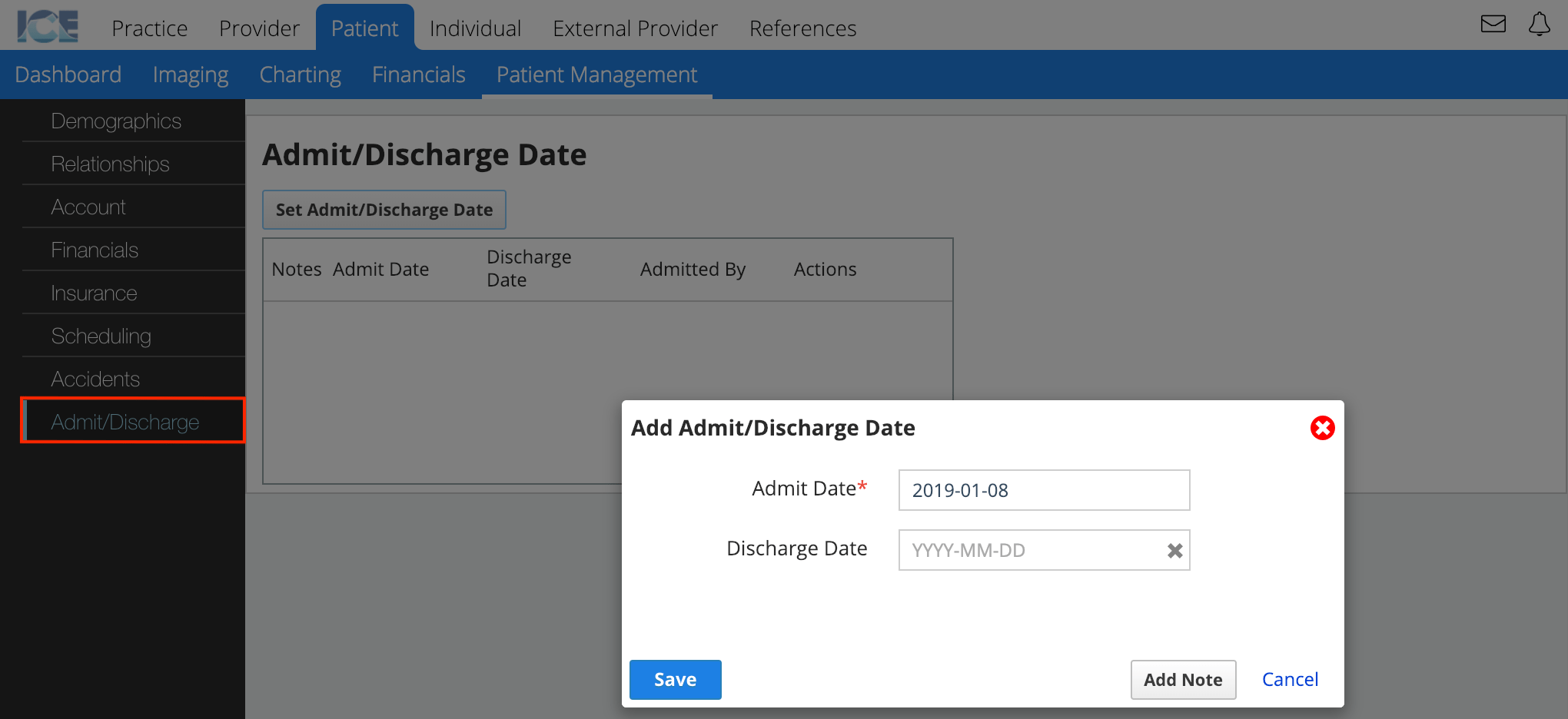Image resolution: width=1568 pixels, height=719 pixels.
Task: Click the ICE logo icon
Action: (x=48, y=27)
